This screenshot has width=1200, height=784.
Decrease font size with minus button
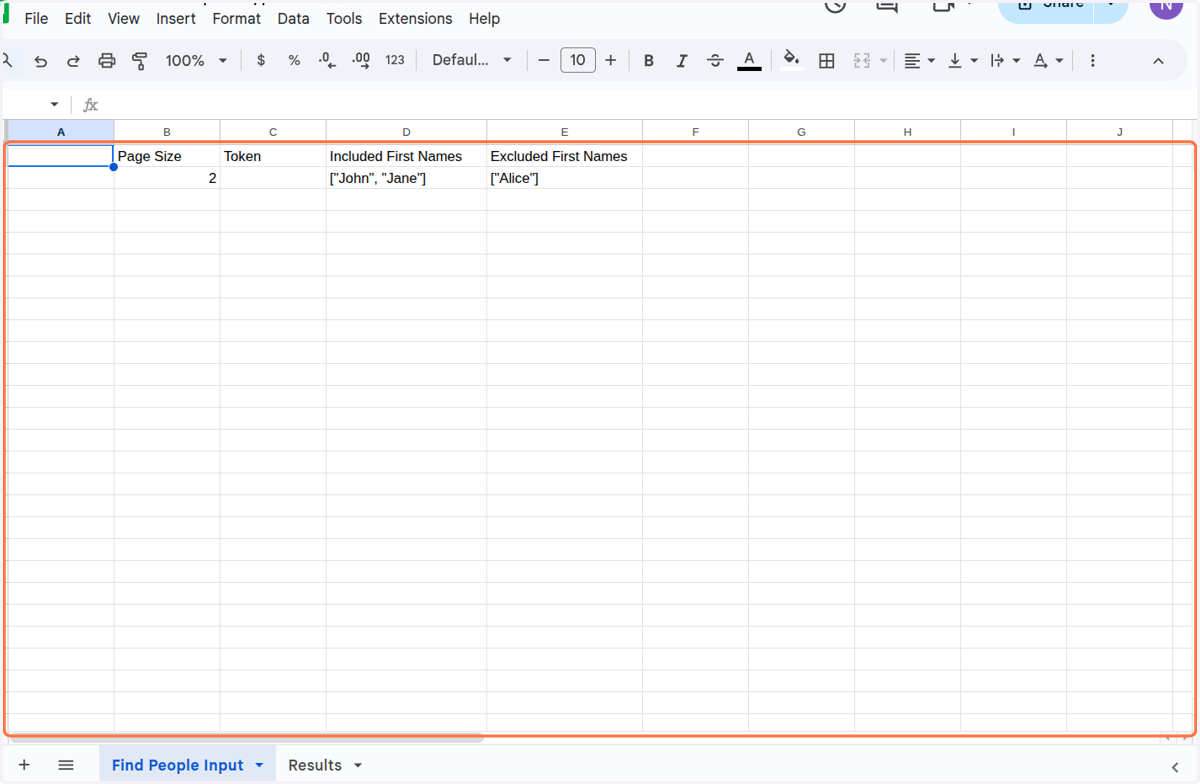click(x=544, y=60)
